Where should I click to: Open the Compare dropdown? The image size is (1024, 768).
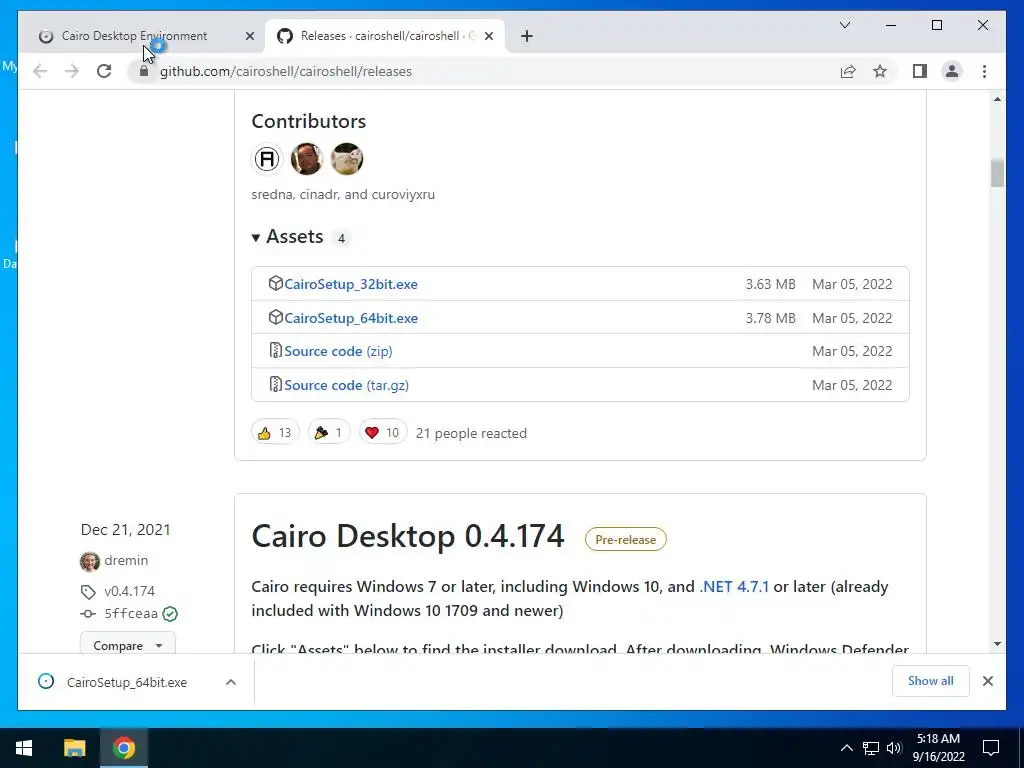[x=127, y=645]
